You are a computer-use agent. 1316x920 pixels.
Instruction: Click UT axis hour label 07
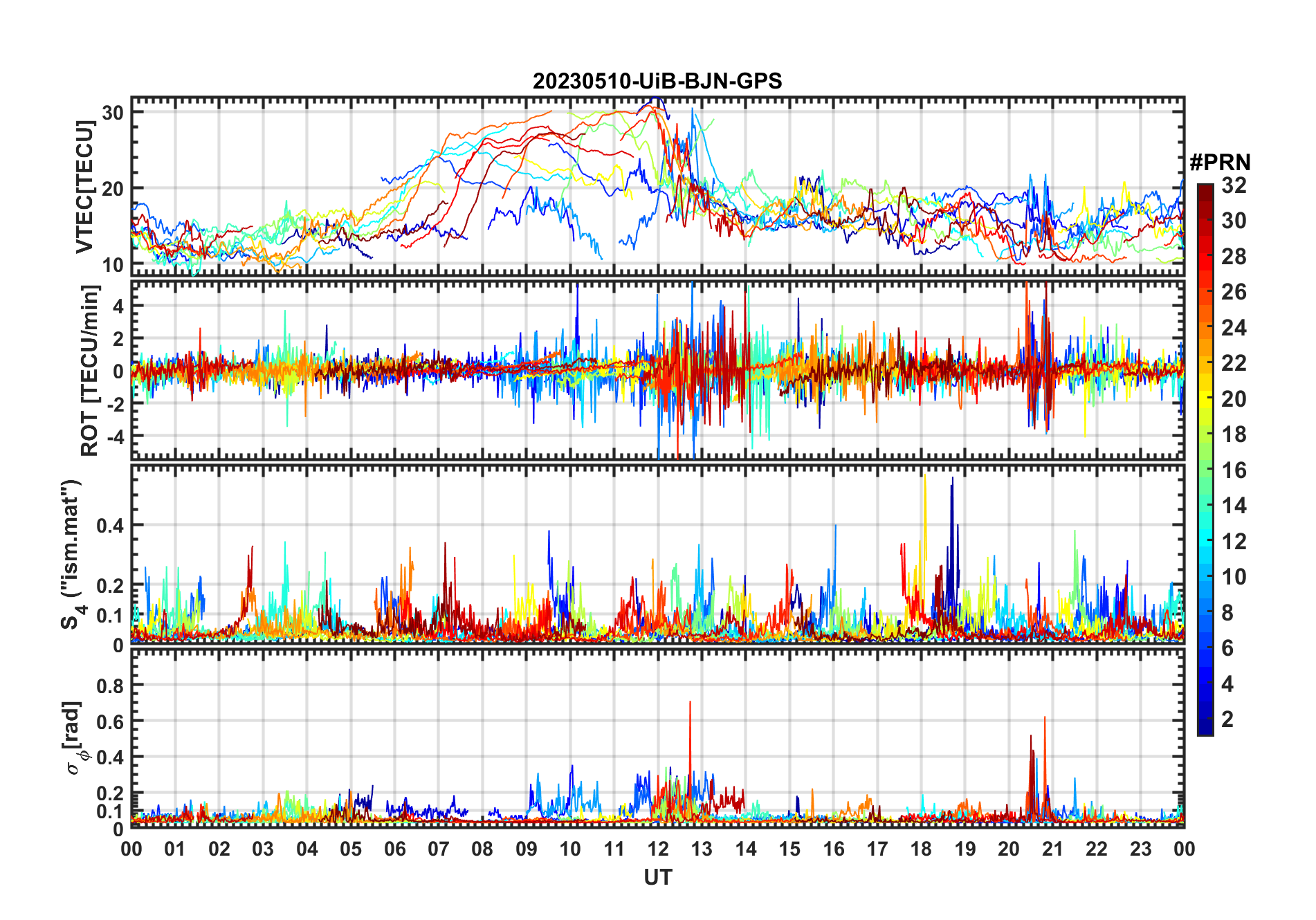(439, 849)
